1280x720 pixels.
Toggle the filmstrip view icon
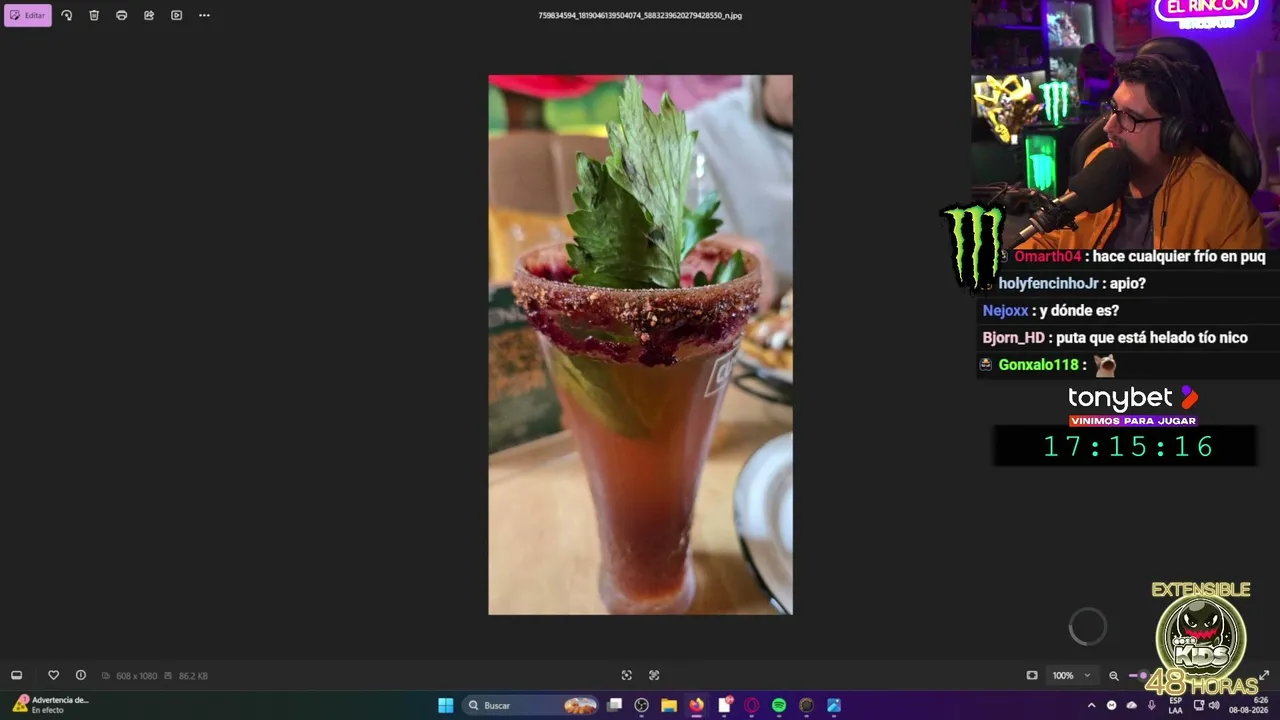16,675
